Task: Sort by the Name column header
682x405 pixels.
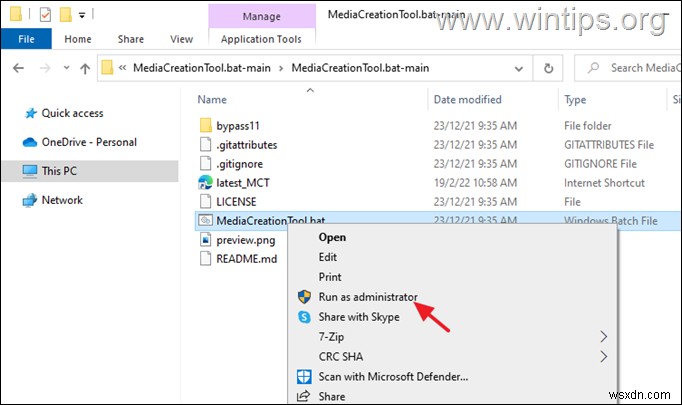Action: point(212,100)
